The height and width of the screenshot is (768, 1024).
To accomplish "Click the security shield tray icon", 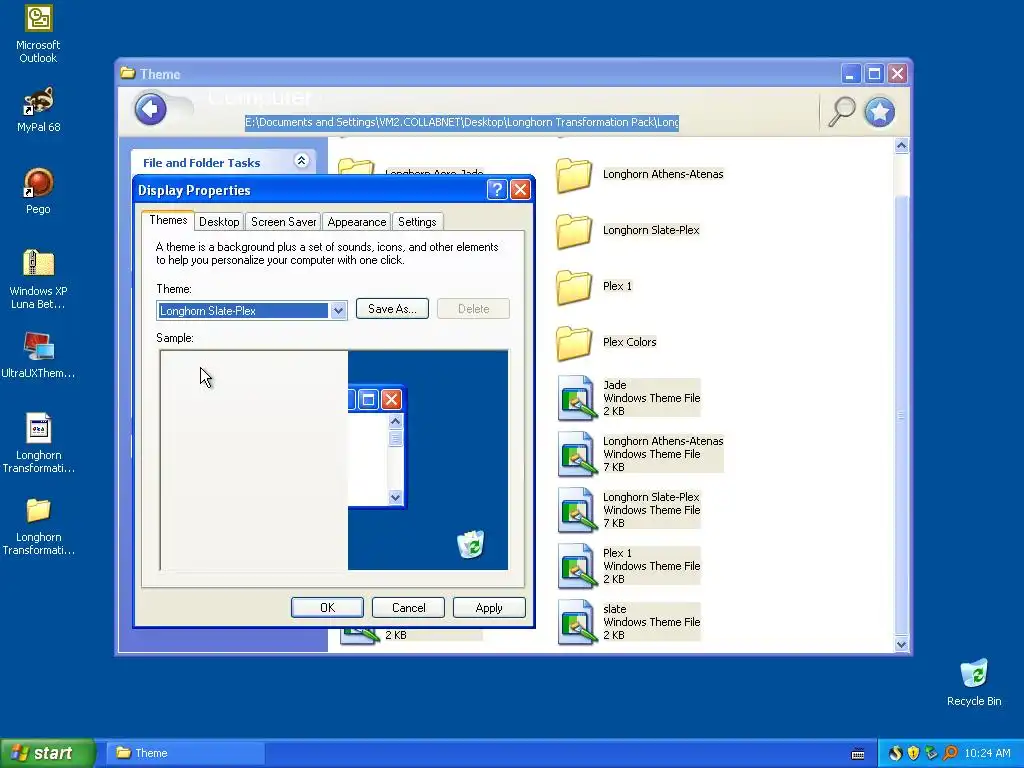I will (x=913, y=753).
